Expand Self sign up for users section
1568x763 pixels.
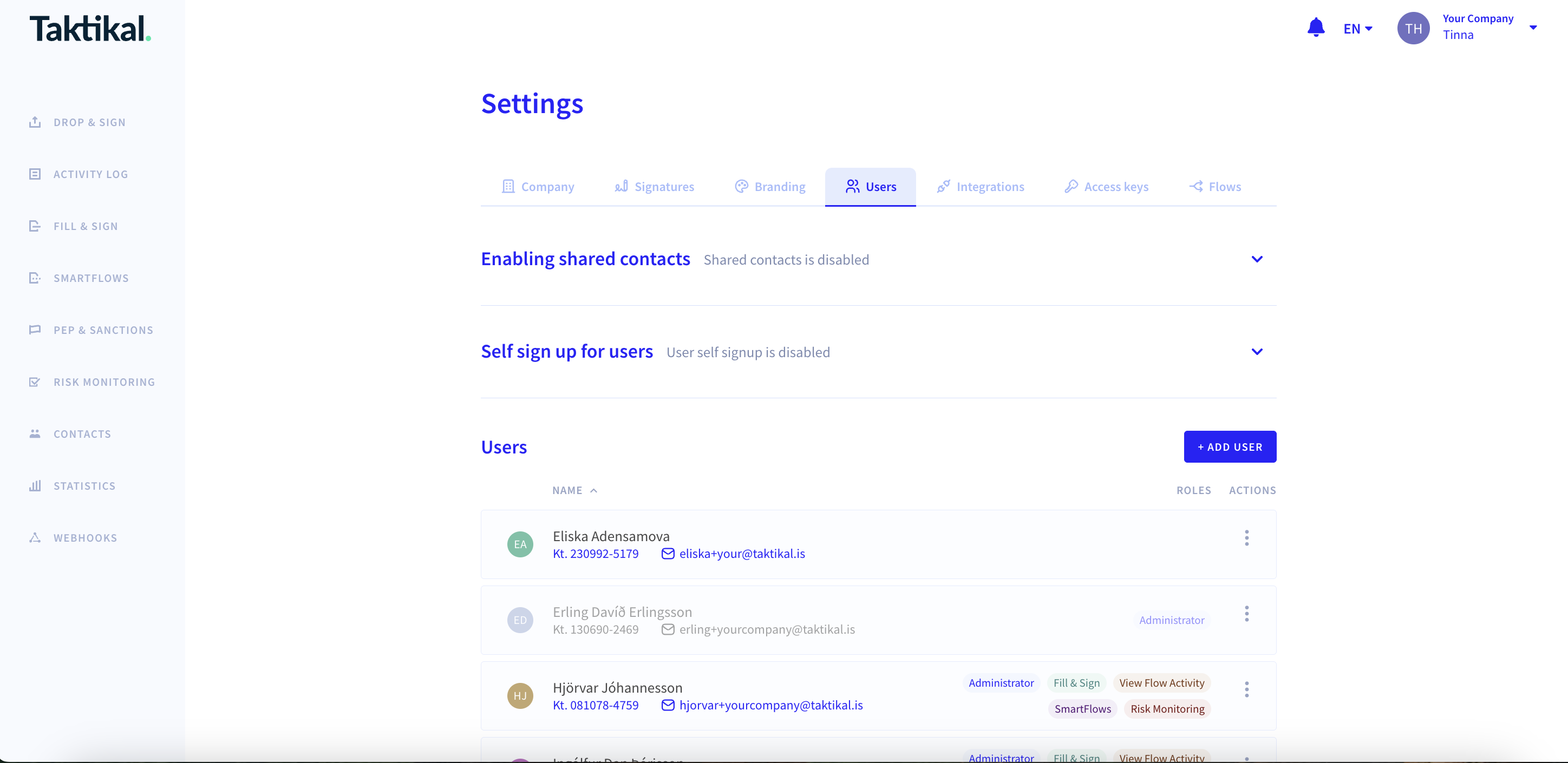click(x=1256, y=352)
